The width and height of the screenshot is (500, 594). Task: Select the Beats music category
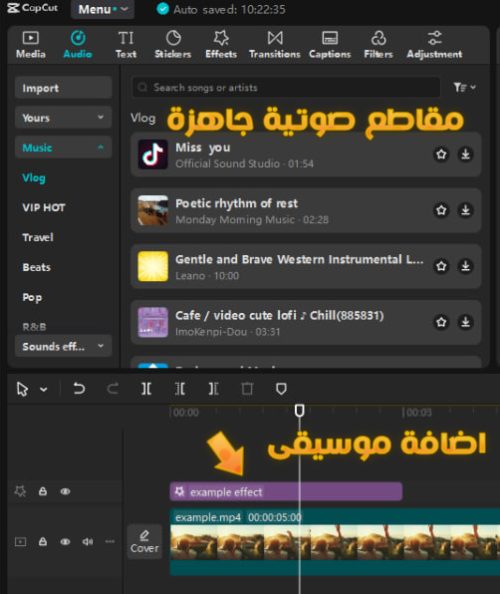(36, 267)
